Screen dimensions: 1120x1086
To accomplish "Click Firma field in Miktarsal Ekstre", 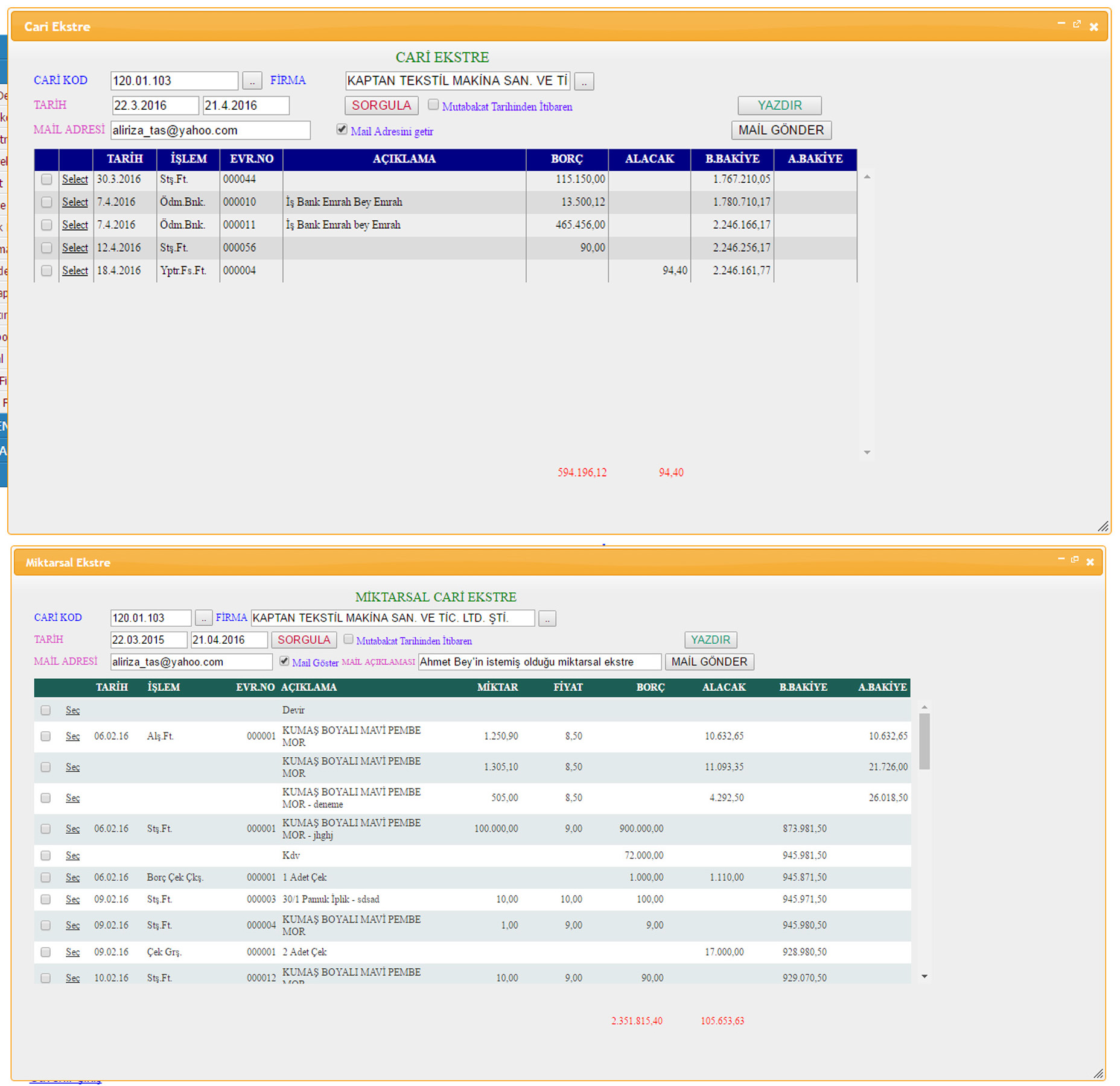I will pyautogui.click(x=393, y=618).
